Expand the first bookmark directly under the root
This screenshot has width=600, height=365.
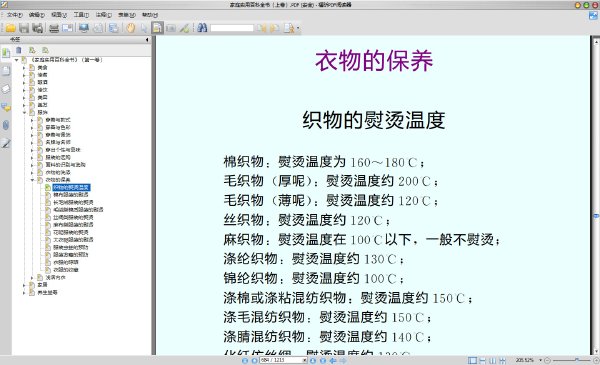coord(24,67)
